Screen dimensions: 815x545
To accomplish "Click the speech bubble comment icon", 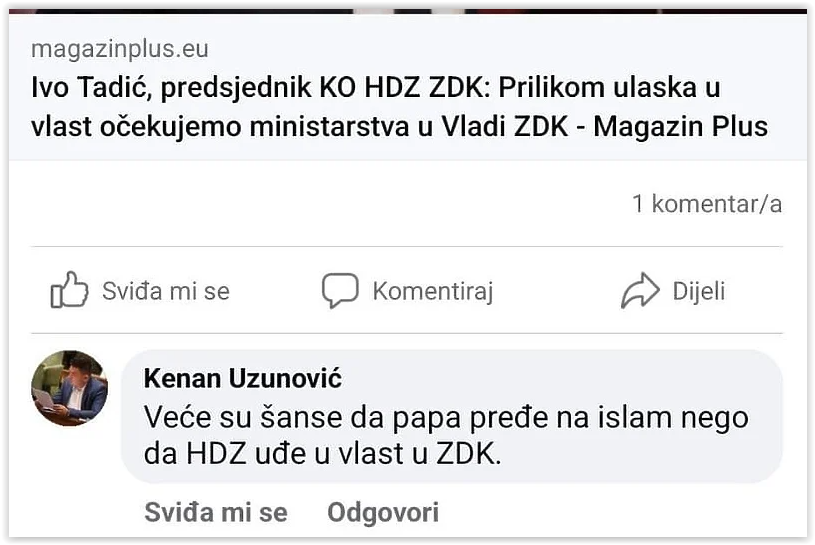I will coord(339,291).
